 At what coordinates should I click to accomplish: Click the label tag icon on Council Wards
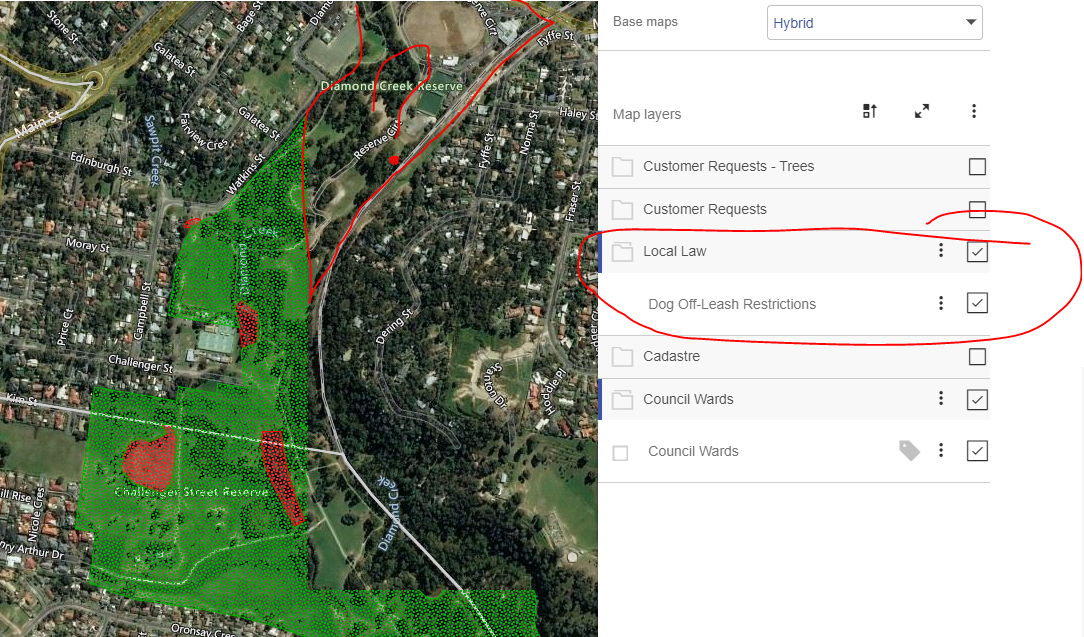[909, 450]
